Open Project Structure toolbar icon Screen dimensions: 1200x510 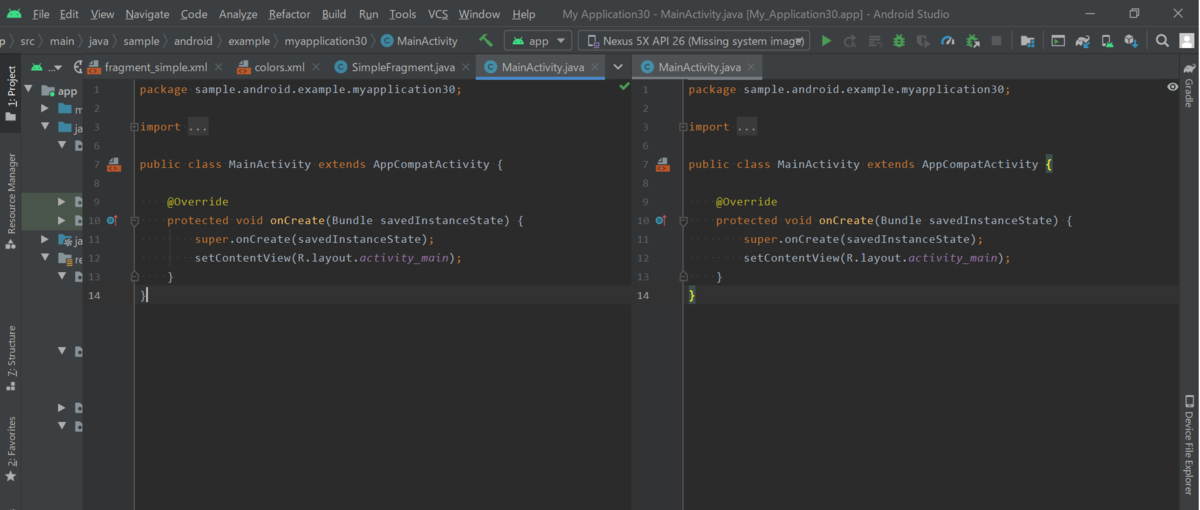[1028, 41]
